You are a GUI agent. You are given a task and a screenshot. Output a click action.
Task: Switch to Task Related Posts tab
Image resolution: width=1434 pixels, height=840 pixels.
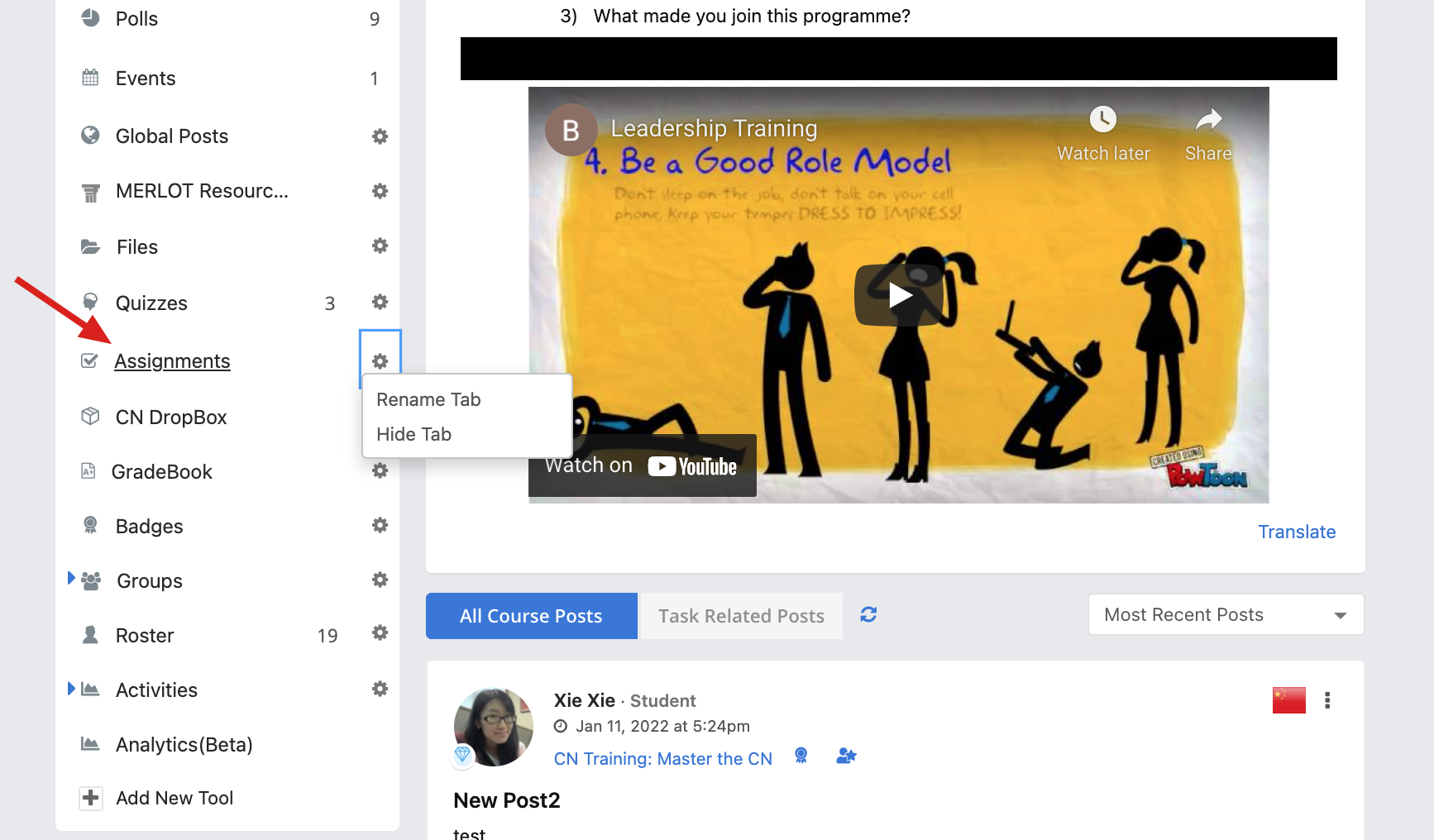click(741, 616)
